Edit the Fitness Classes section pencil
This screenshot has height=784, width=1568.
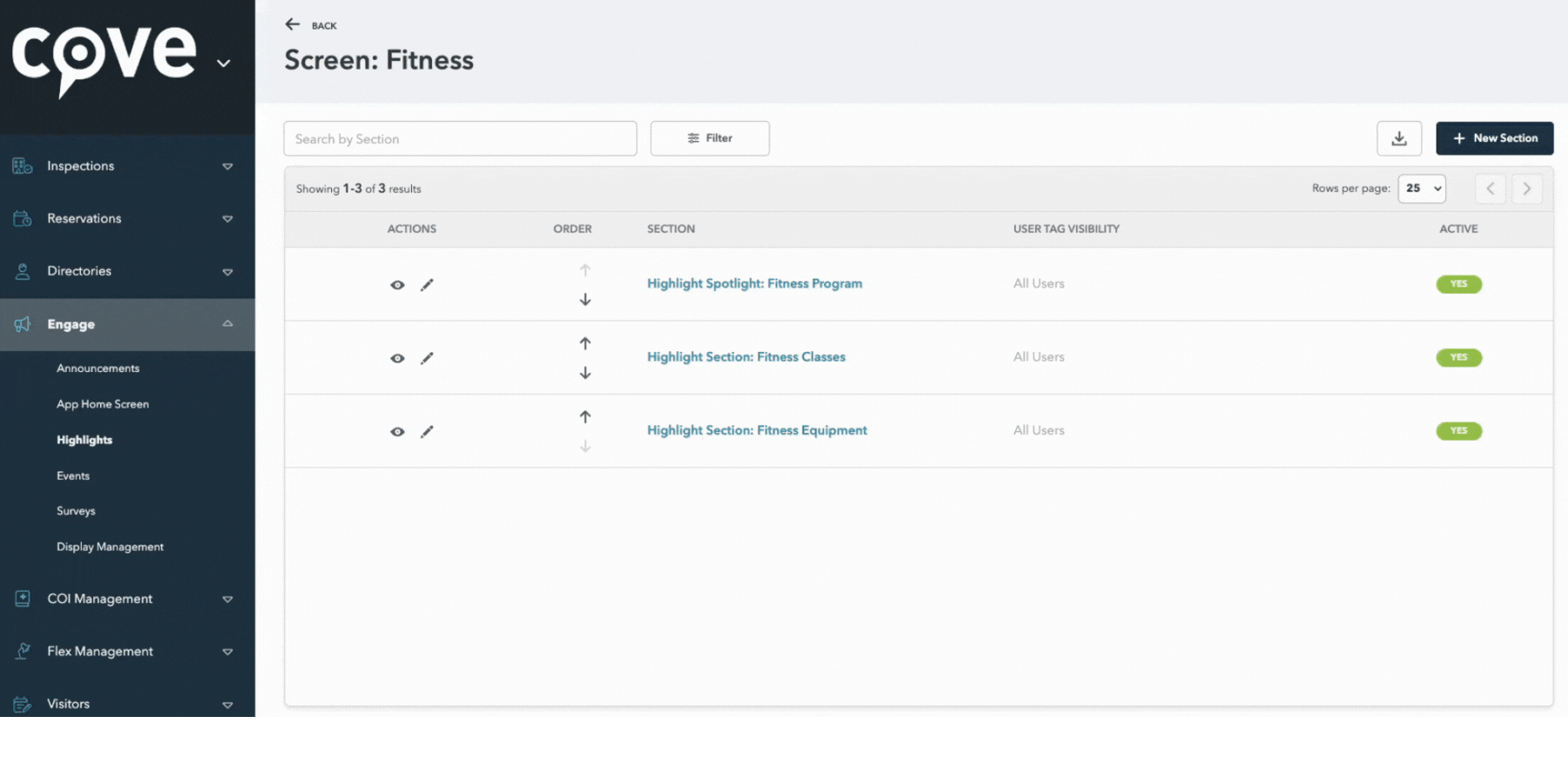click(427, 358)
